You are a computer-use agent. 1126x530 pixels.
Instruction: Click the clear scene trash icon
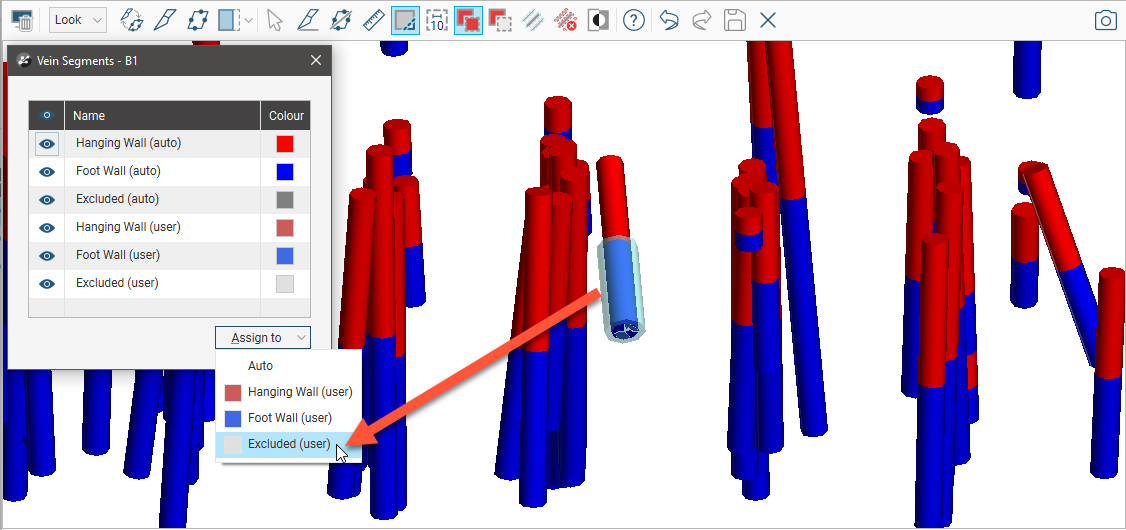(x=22, y=20)
